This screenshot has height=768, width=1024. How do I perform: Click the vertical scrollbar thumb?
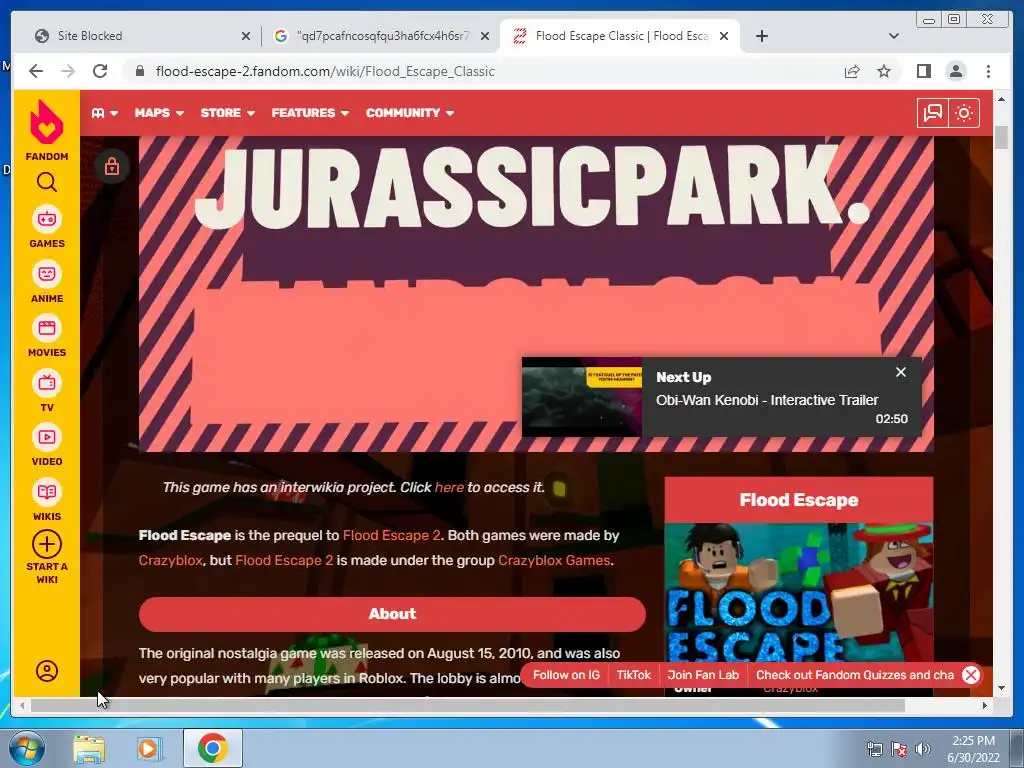[x=1002, y=137]
